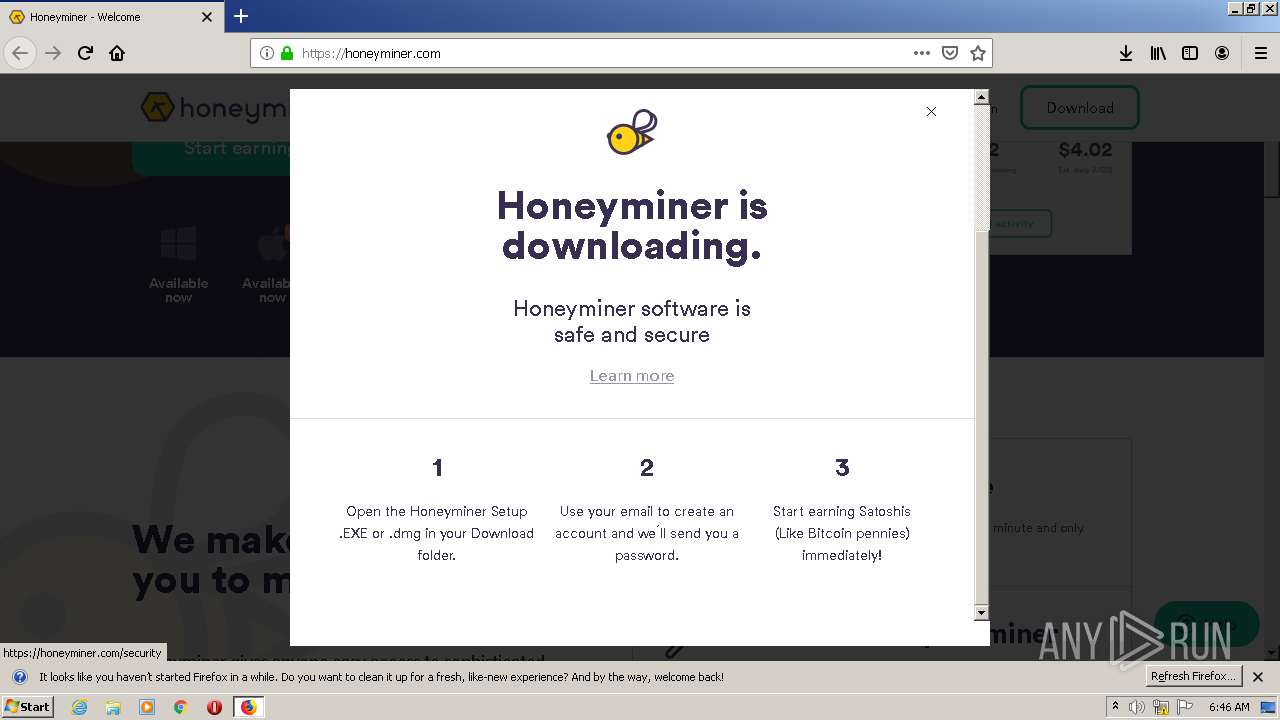Launch Opera from the taskbar

[x=214, y=707]
